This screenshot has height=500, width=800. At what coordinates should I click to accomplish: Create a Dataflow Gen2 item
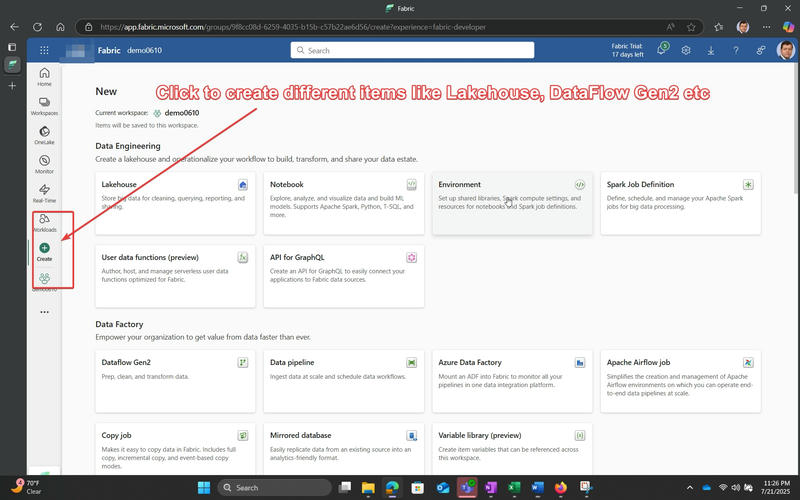tap(175, 381)
